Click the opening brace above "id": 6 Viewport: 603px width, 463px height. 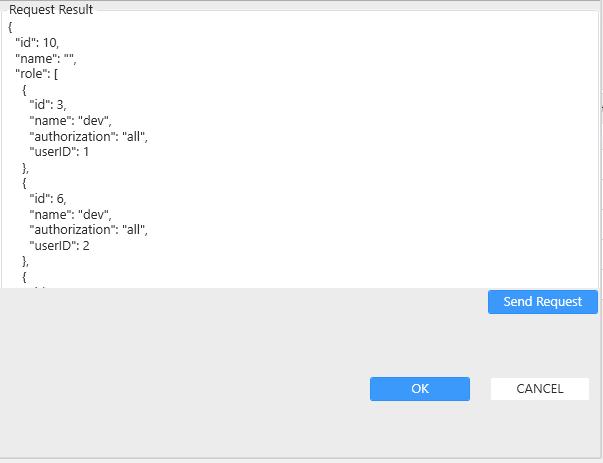25,183
